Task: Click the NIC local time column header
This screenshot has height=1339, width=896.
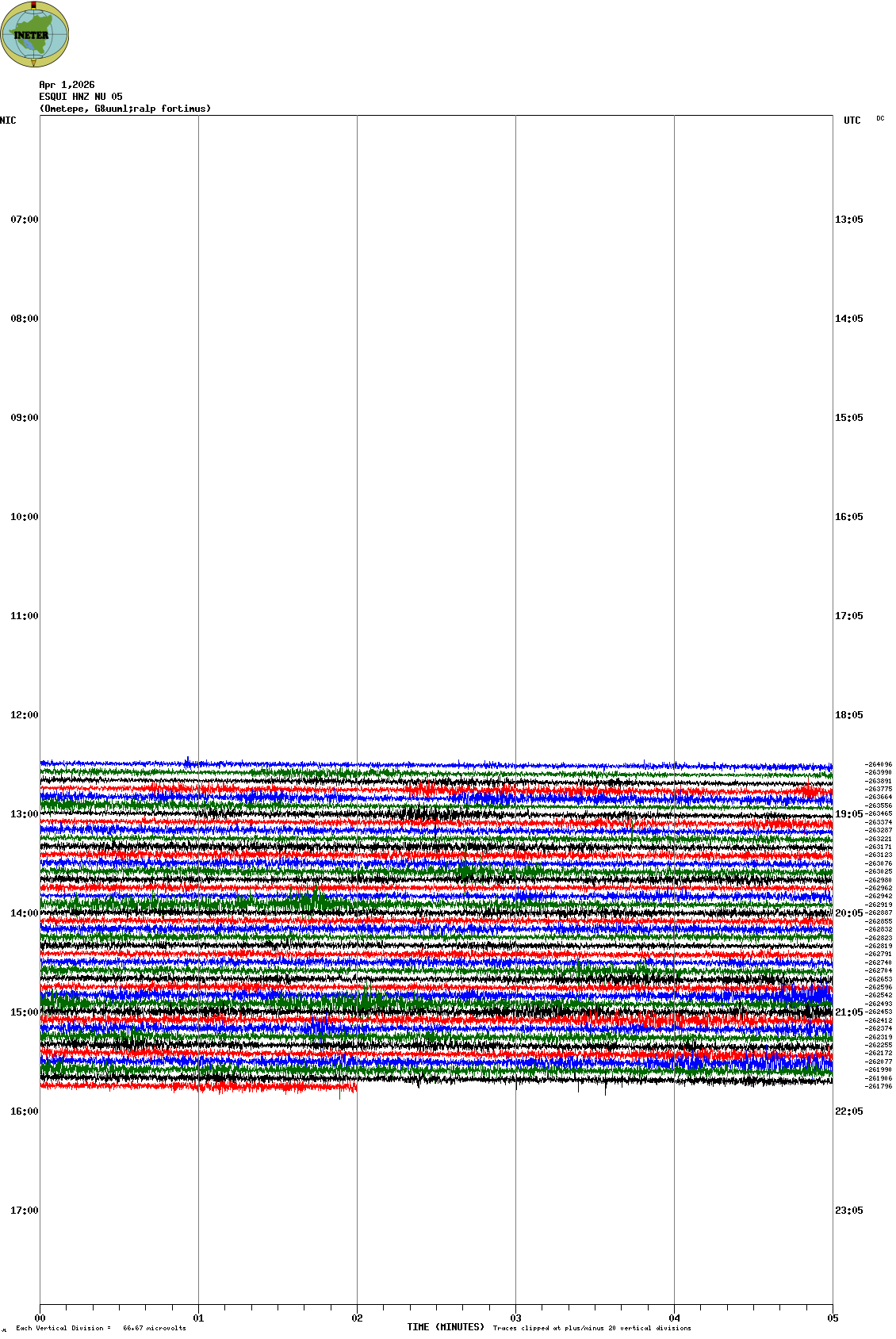Action: (x=8, y=121)
